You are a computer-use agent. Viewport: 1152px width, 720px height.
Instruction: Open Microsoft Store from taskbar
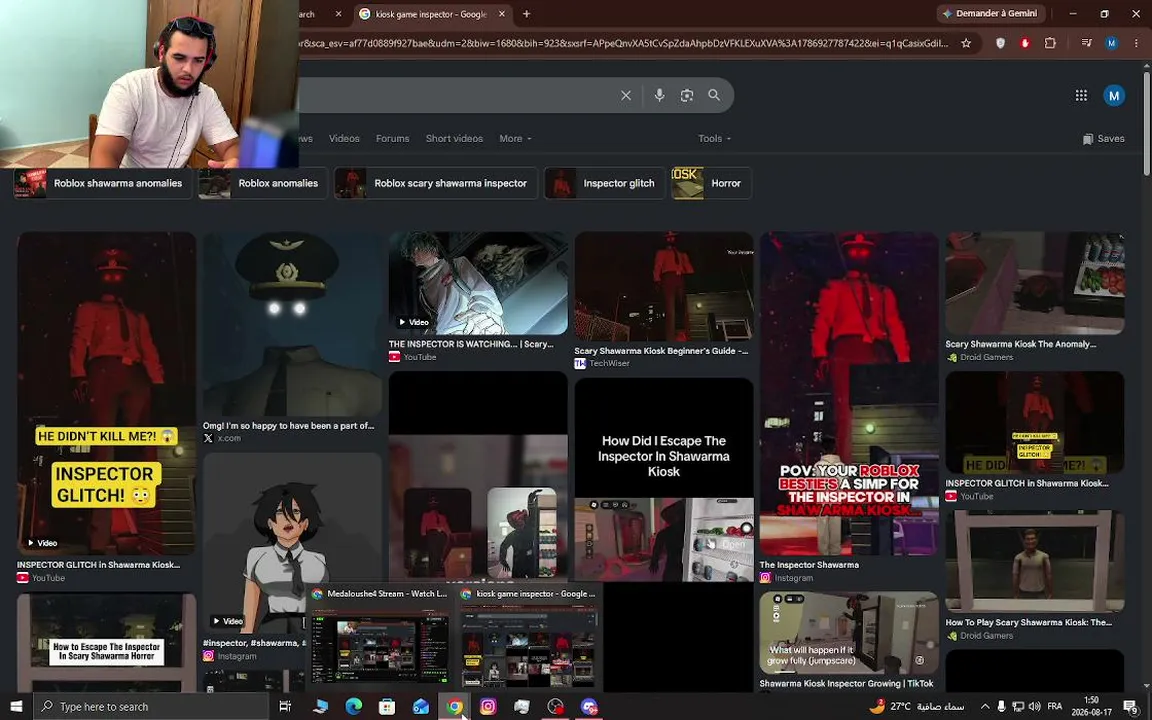click(x=386, y=707)
